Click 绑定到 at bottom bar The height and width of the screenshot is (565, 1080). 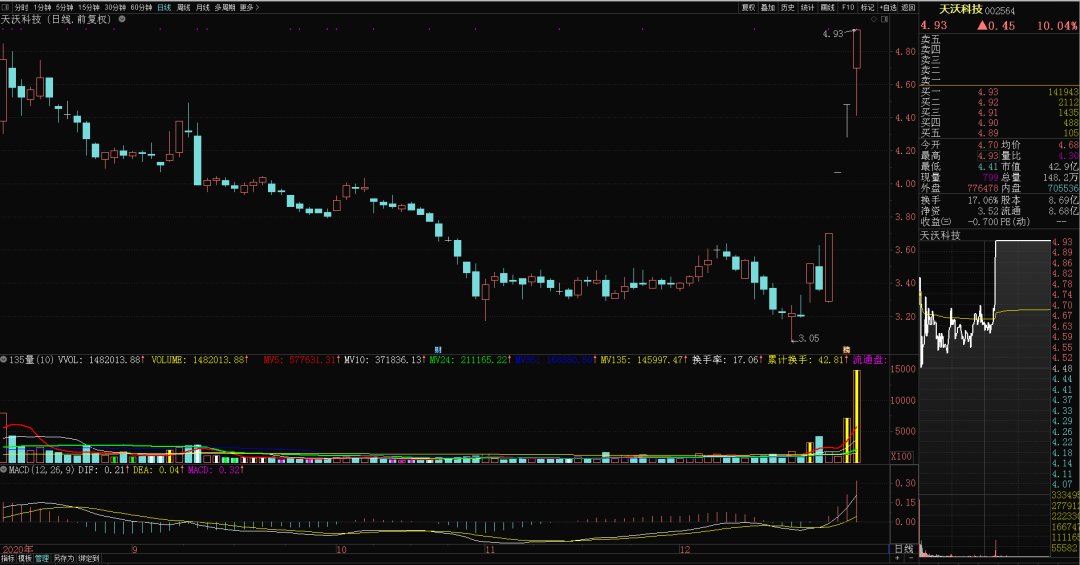pos(88,559)
